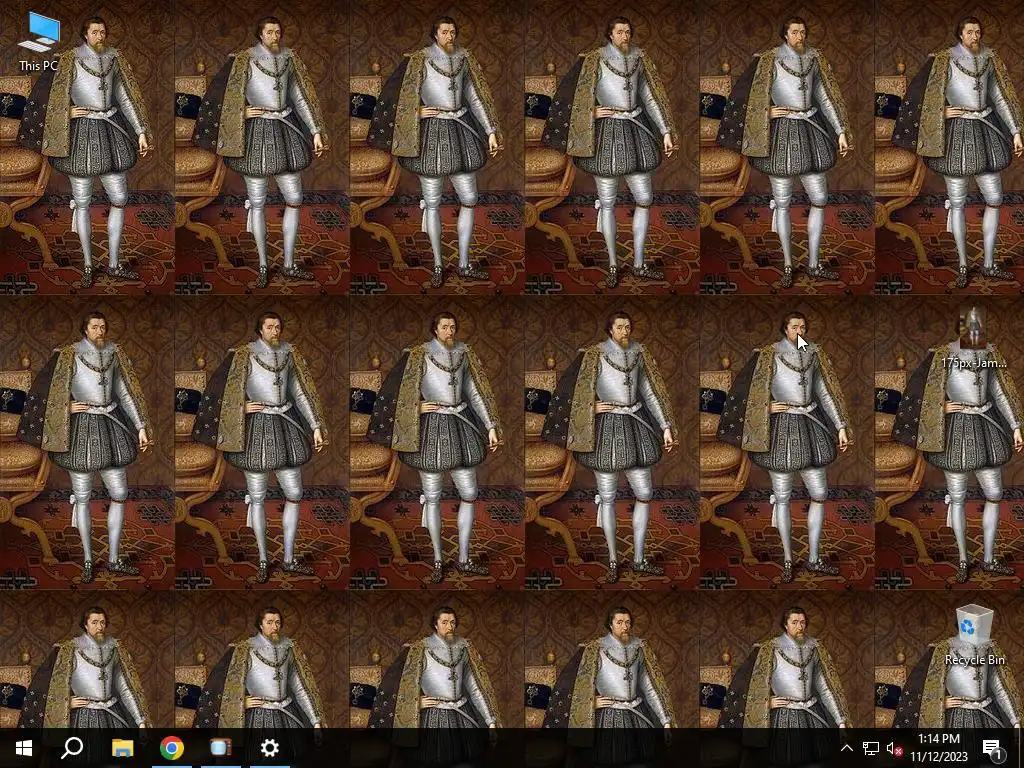Open the Settings gear in taskbar
Viewport: 1024px width, 768px height.
coord(270,748)
